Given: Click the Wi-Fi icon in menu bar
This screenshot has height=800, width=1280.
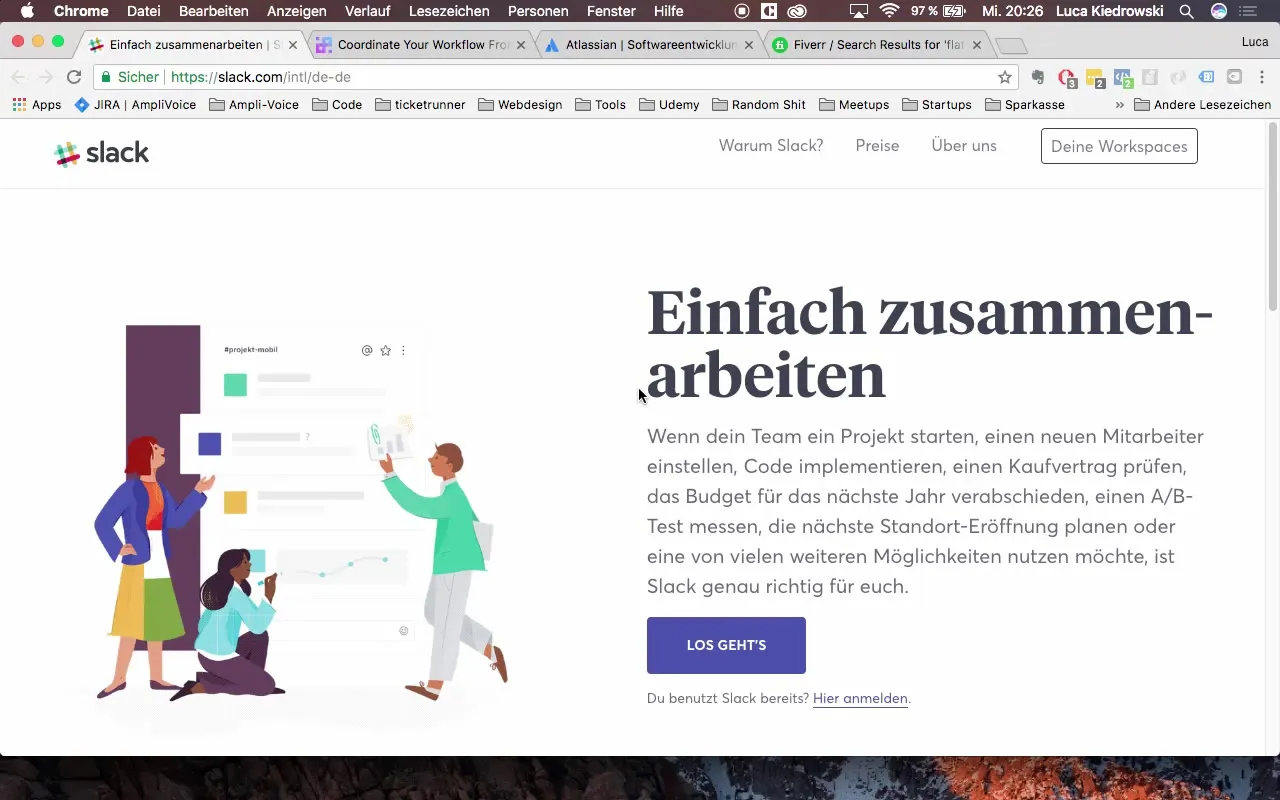Looking at the screenshot, I should 889,11.
